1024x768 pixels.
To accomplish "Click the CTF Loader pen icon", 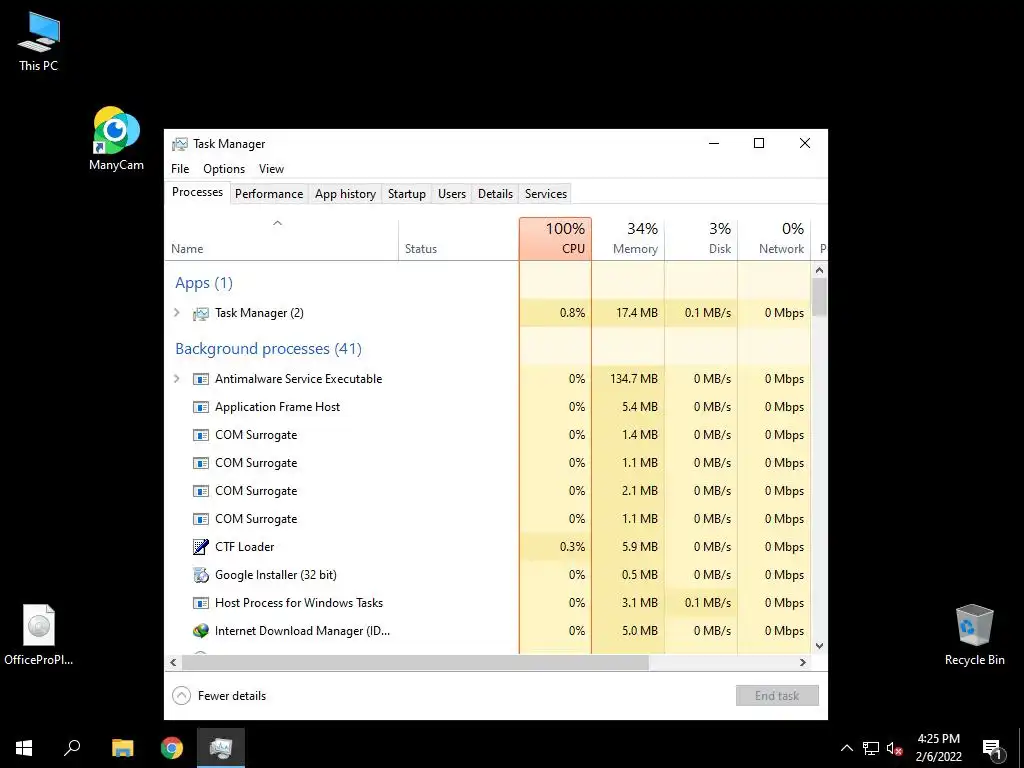I will point(200,547).
